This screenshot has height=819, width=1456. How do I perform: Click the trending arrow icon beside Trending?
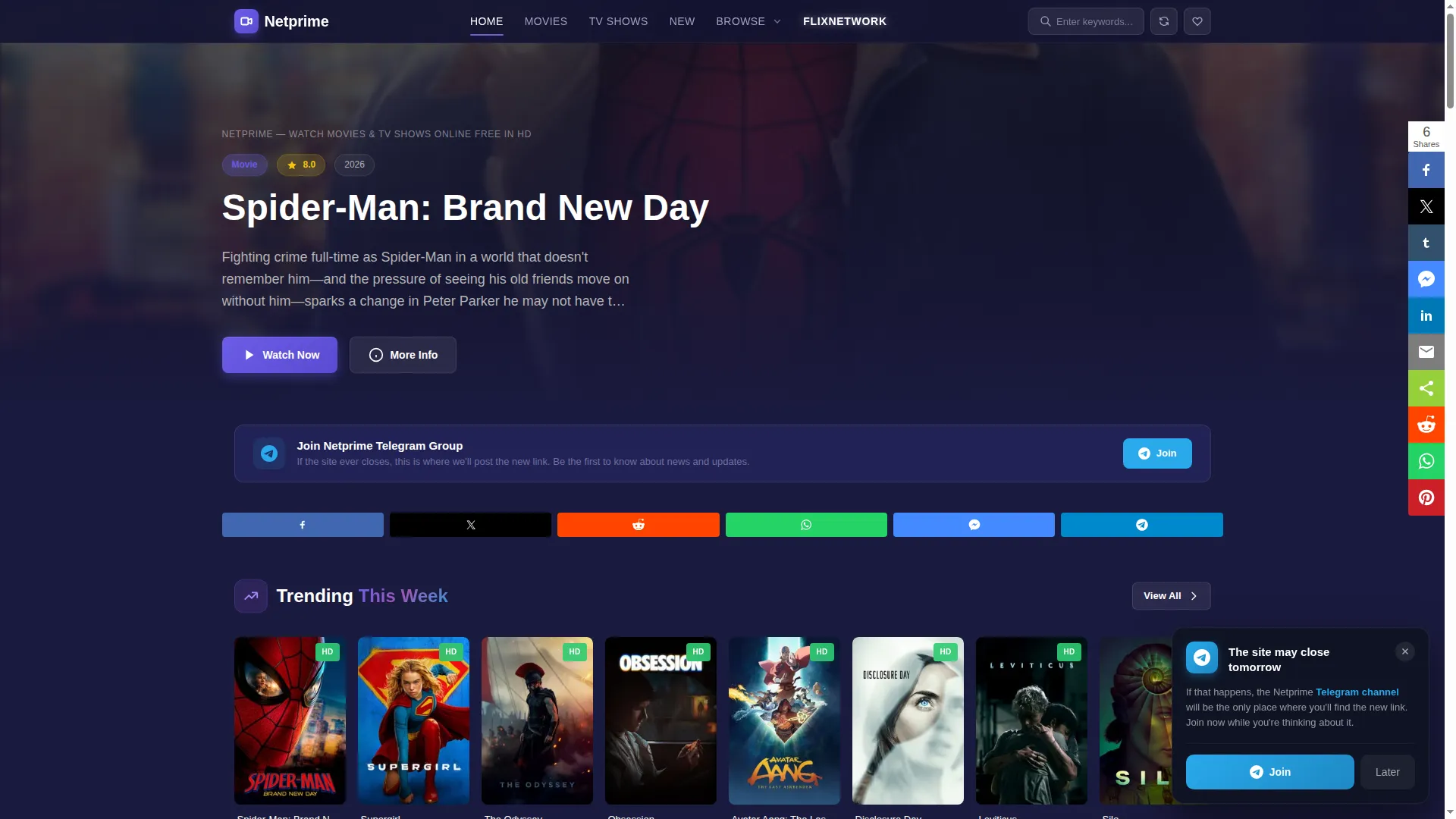251,596
